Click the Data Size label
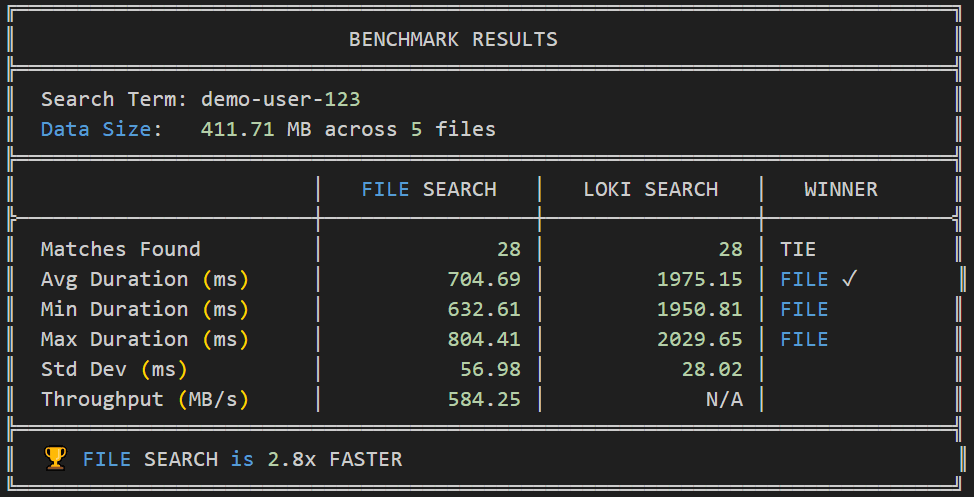The image size is (974, 497). pyautogui.click(x=102, y=129)
